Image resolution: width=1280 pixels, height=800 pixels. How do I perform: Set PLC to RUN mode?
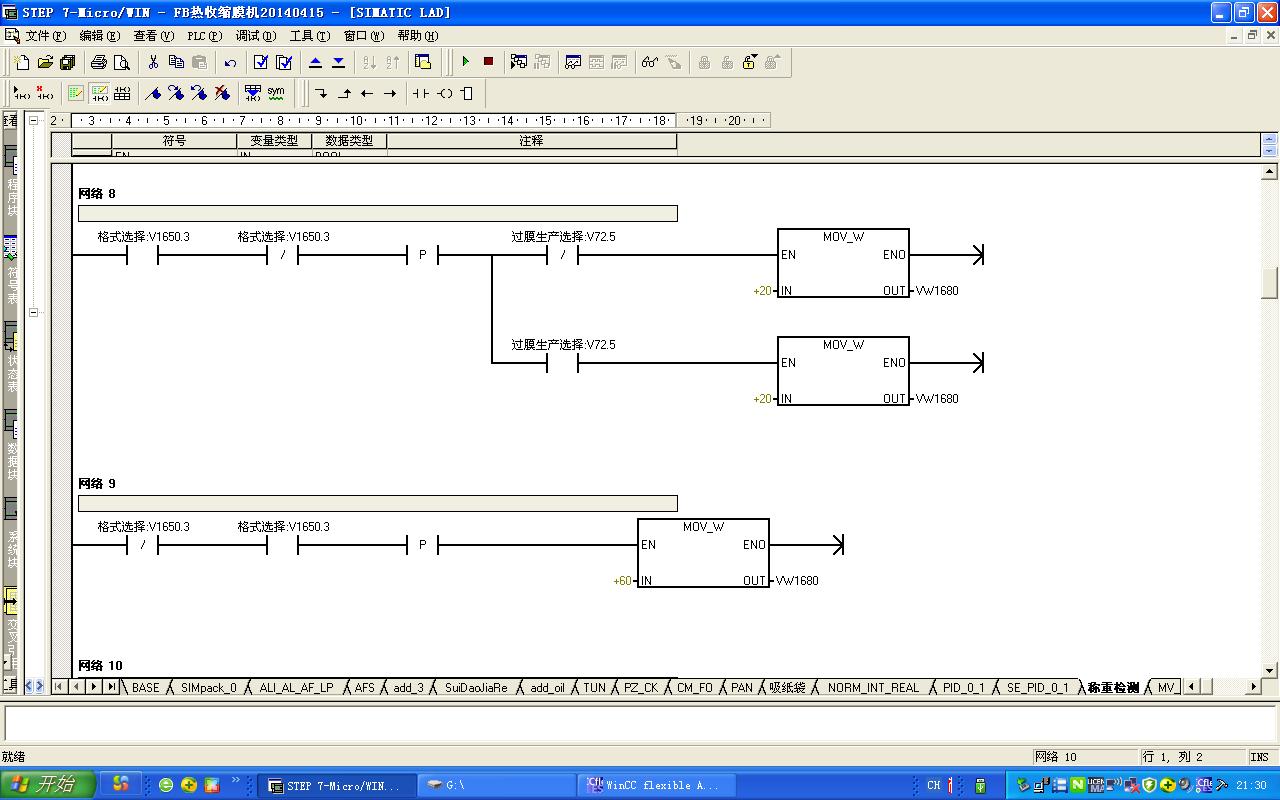click(466, 62)
